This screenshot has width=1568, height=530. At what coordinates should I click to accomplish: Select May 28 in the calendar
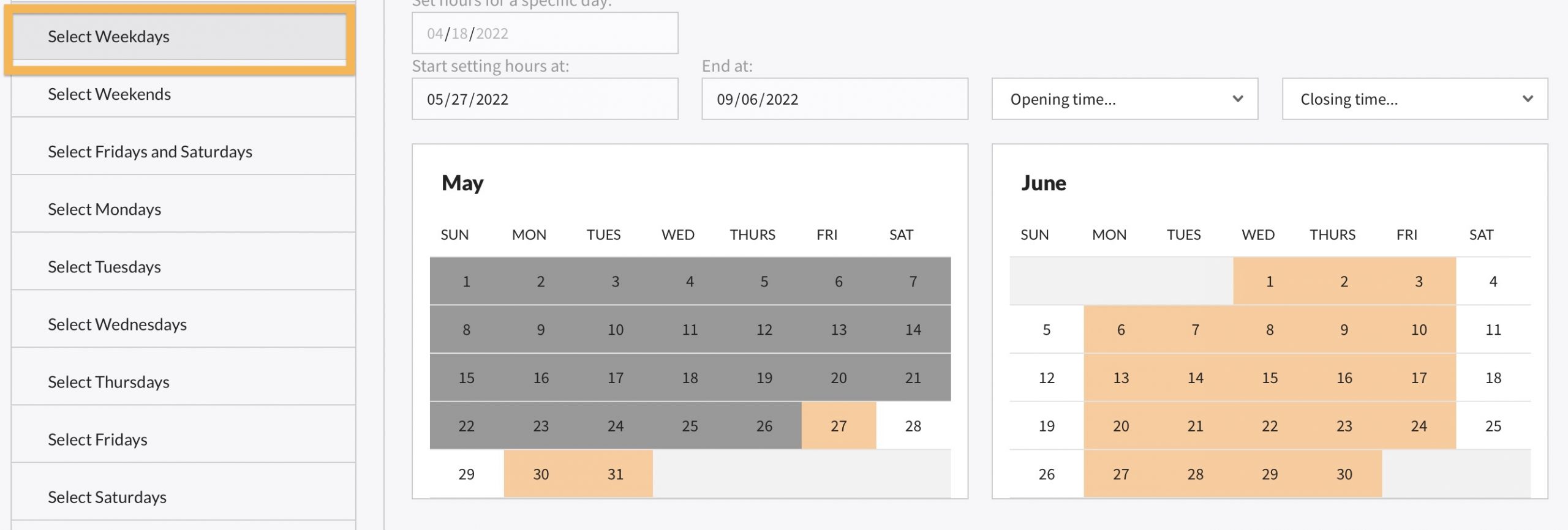913,426
